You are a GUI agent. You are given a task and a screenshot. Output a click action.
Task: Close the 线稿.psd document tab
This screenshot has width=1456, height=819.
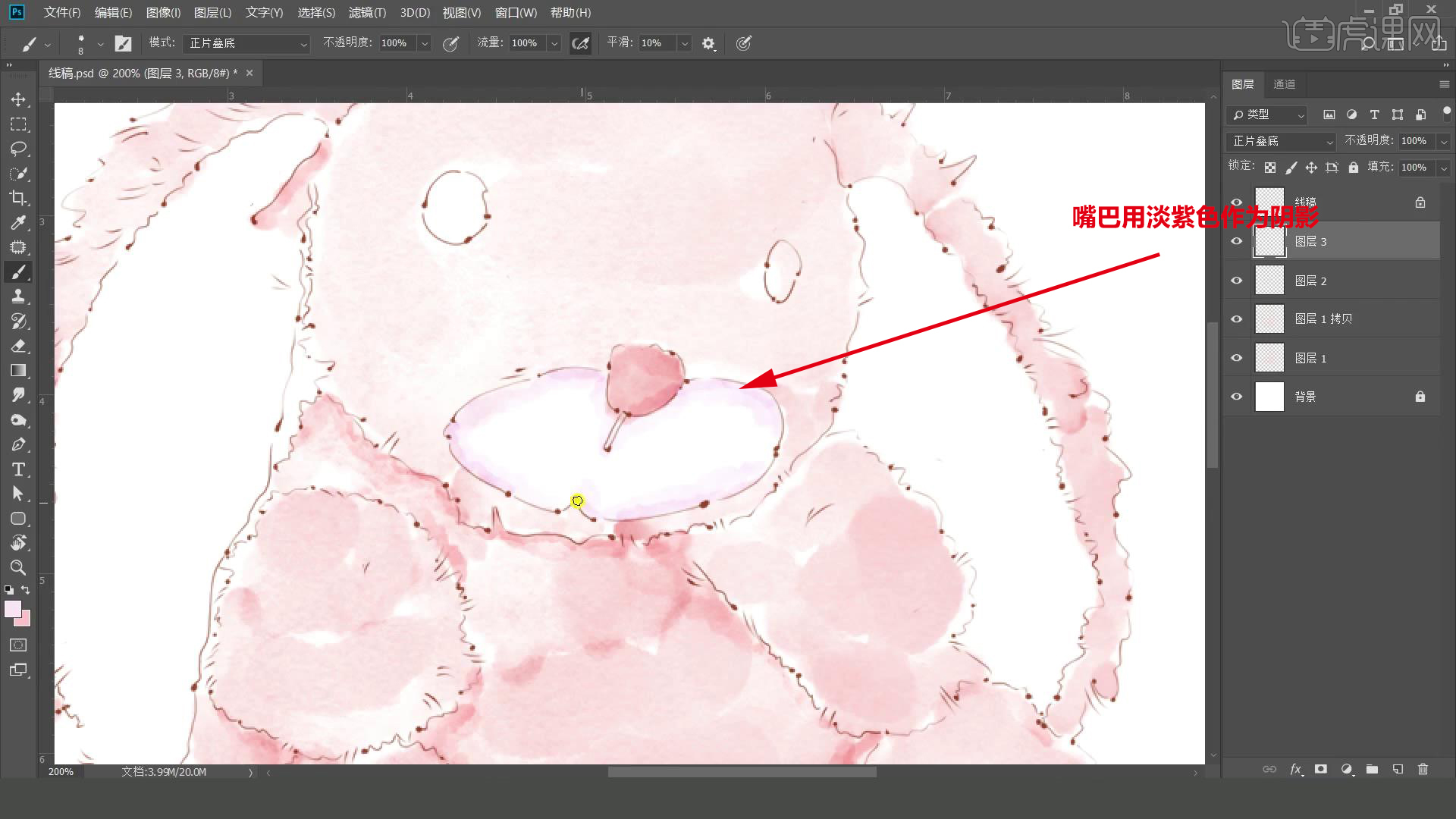pyautogui.click(x=249, y=73)
